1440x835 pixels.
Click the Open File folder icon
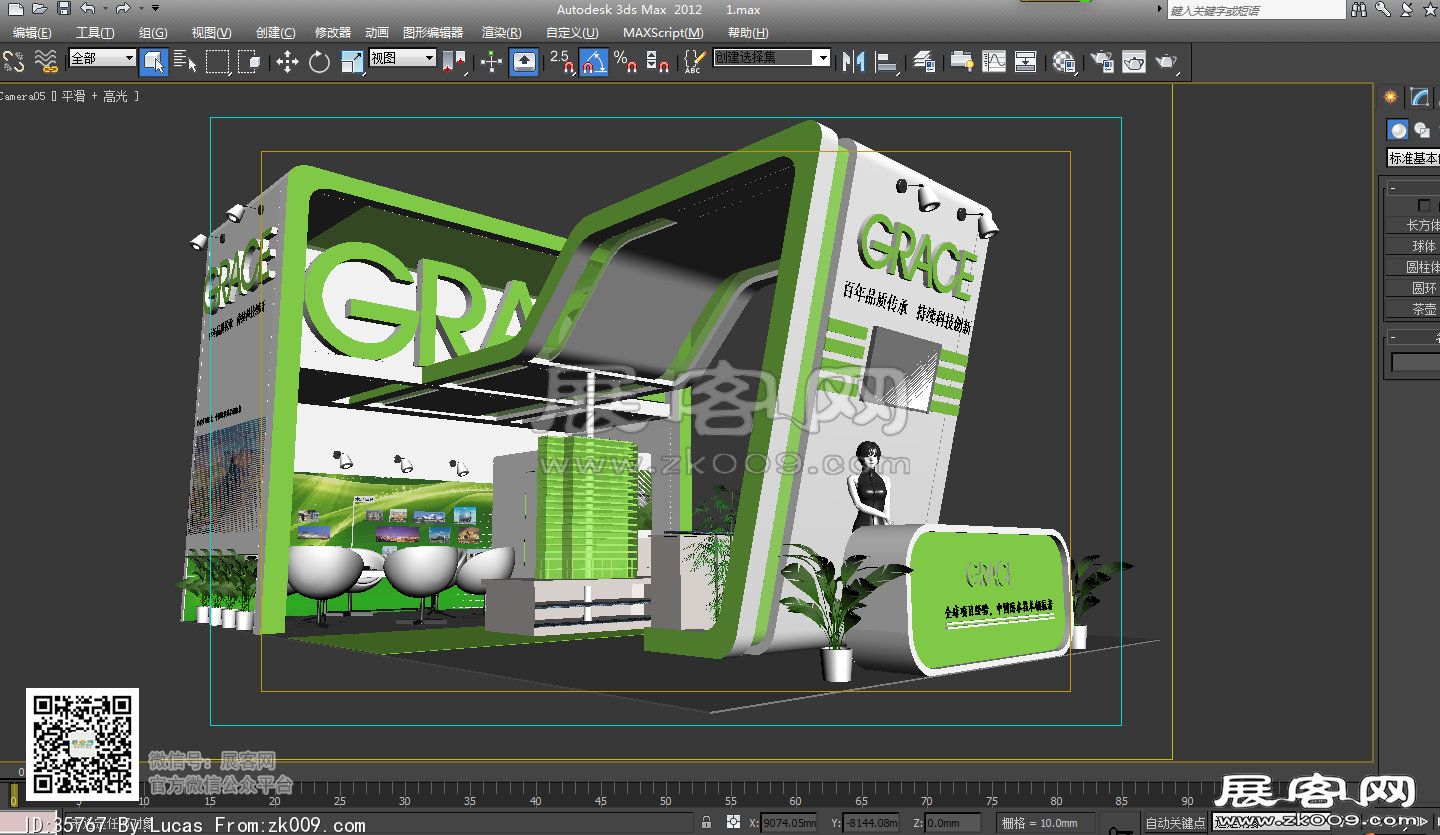[40, 8]
